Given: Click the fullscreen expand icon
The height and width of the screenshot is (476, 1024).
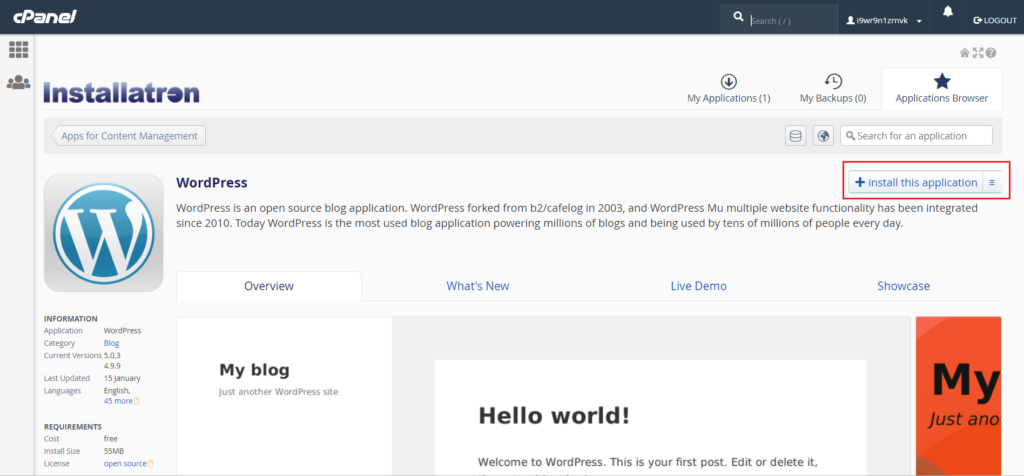Looking at the screenshot, I should coord(978,53).
